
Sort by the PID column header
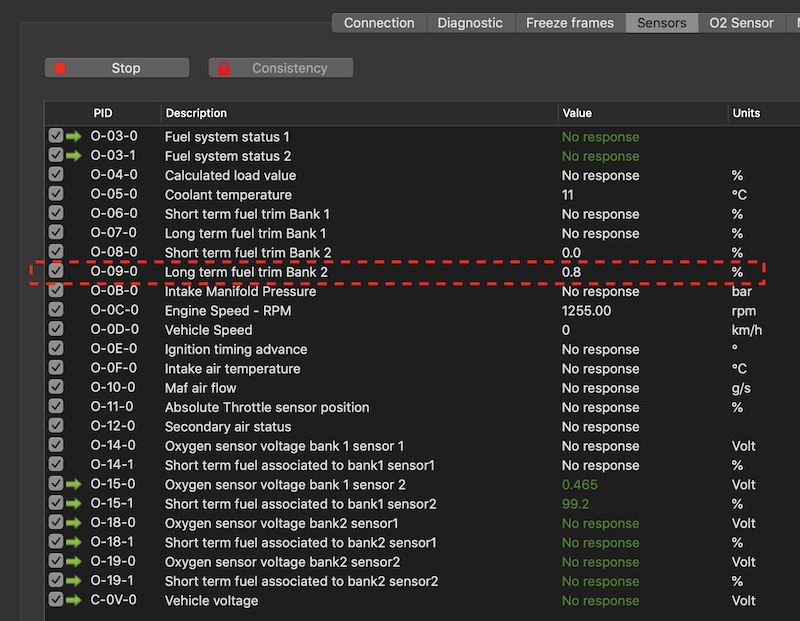[x=103, y=113]
